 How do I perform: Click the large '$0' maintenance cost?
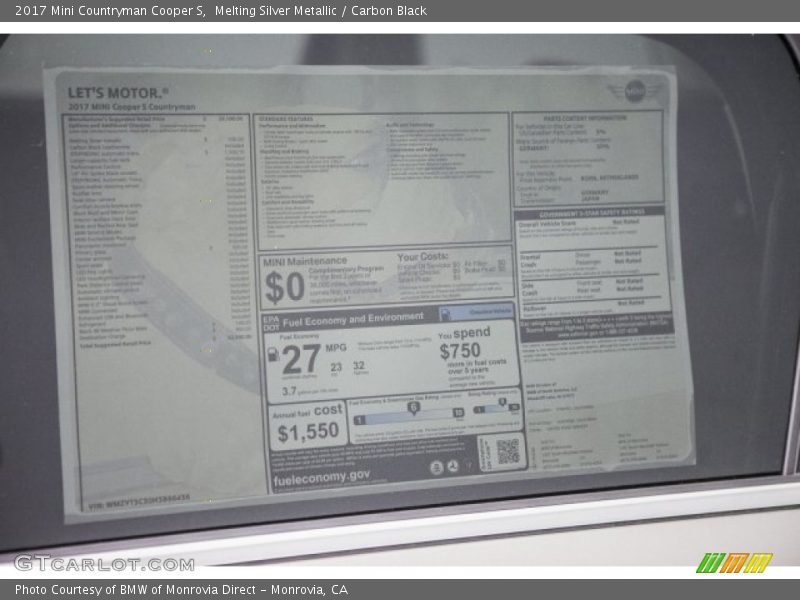[x=284, y=287]
